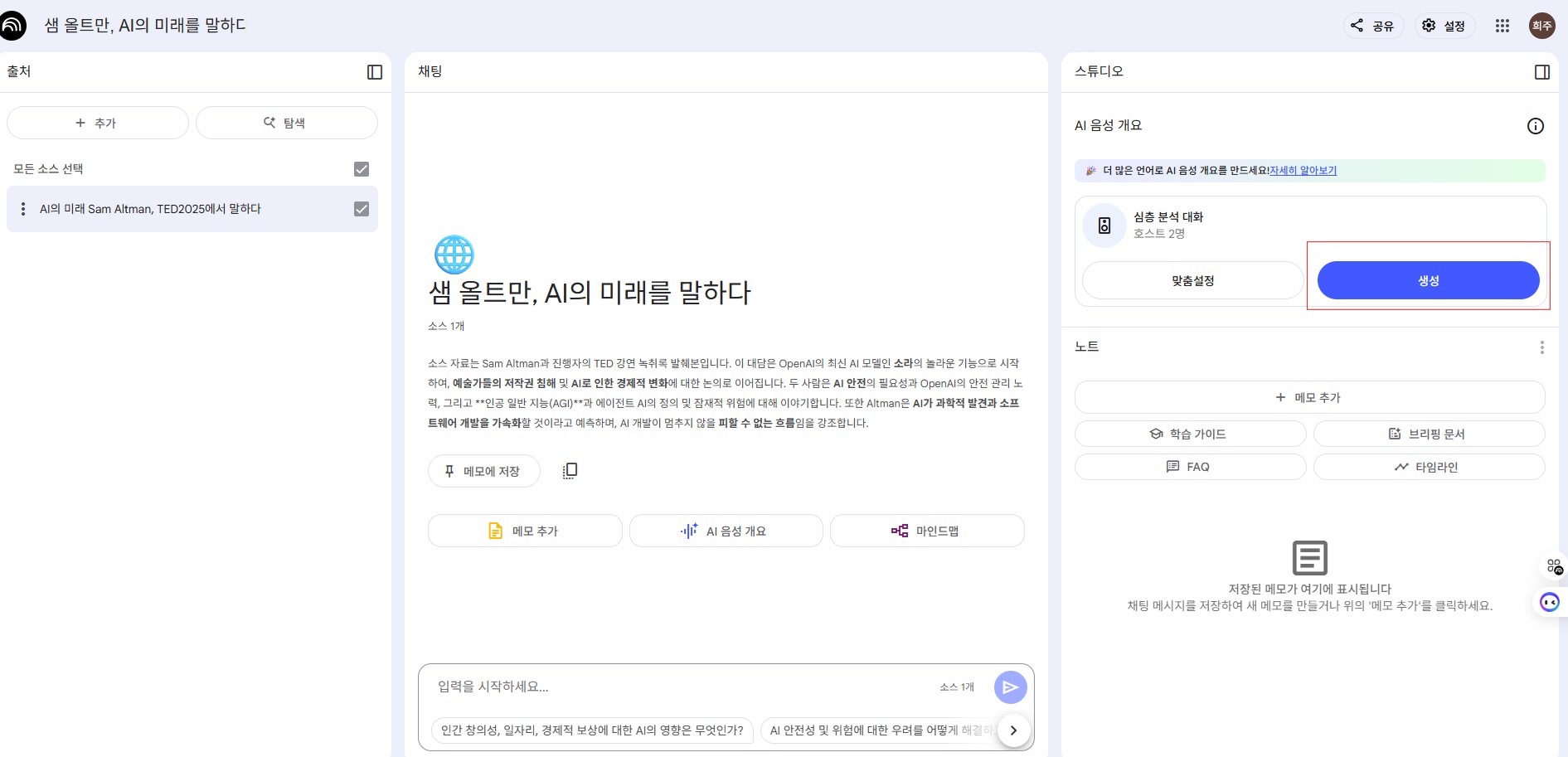
Task: Generate a 학습 가이드
Action: (x=1191, y=434)
